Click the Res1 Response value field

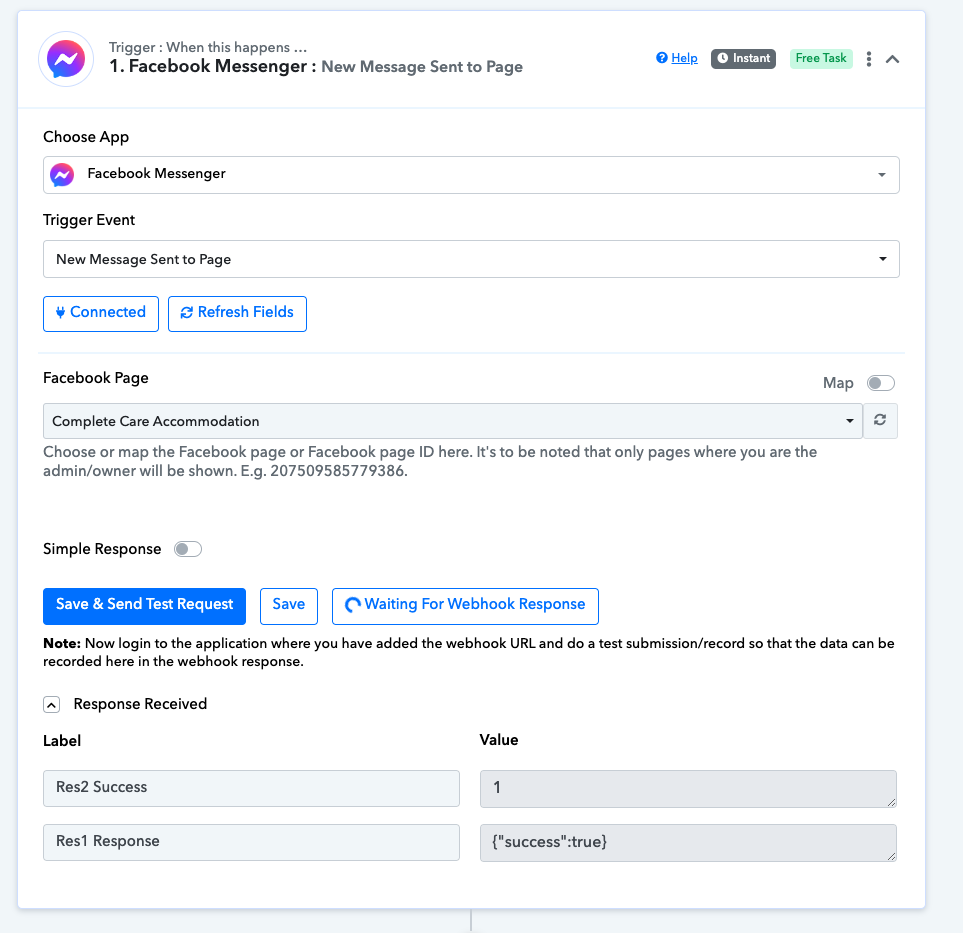point(688,843)
